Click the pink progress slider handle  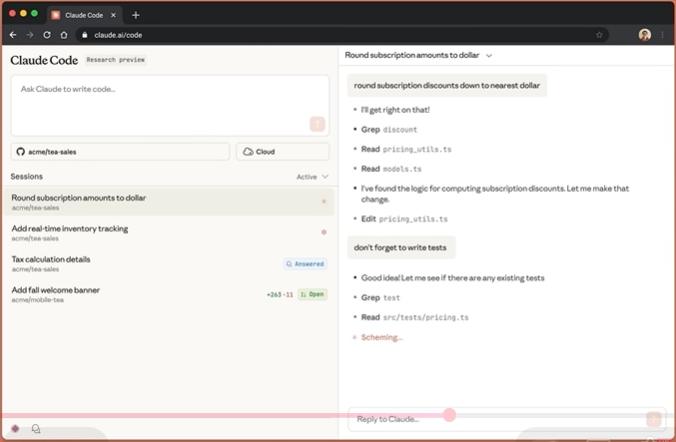pos(449,415)
